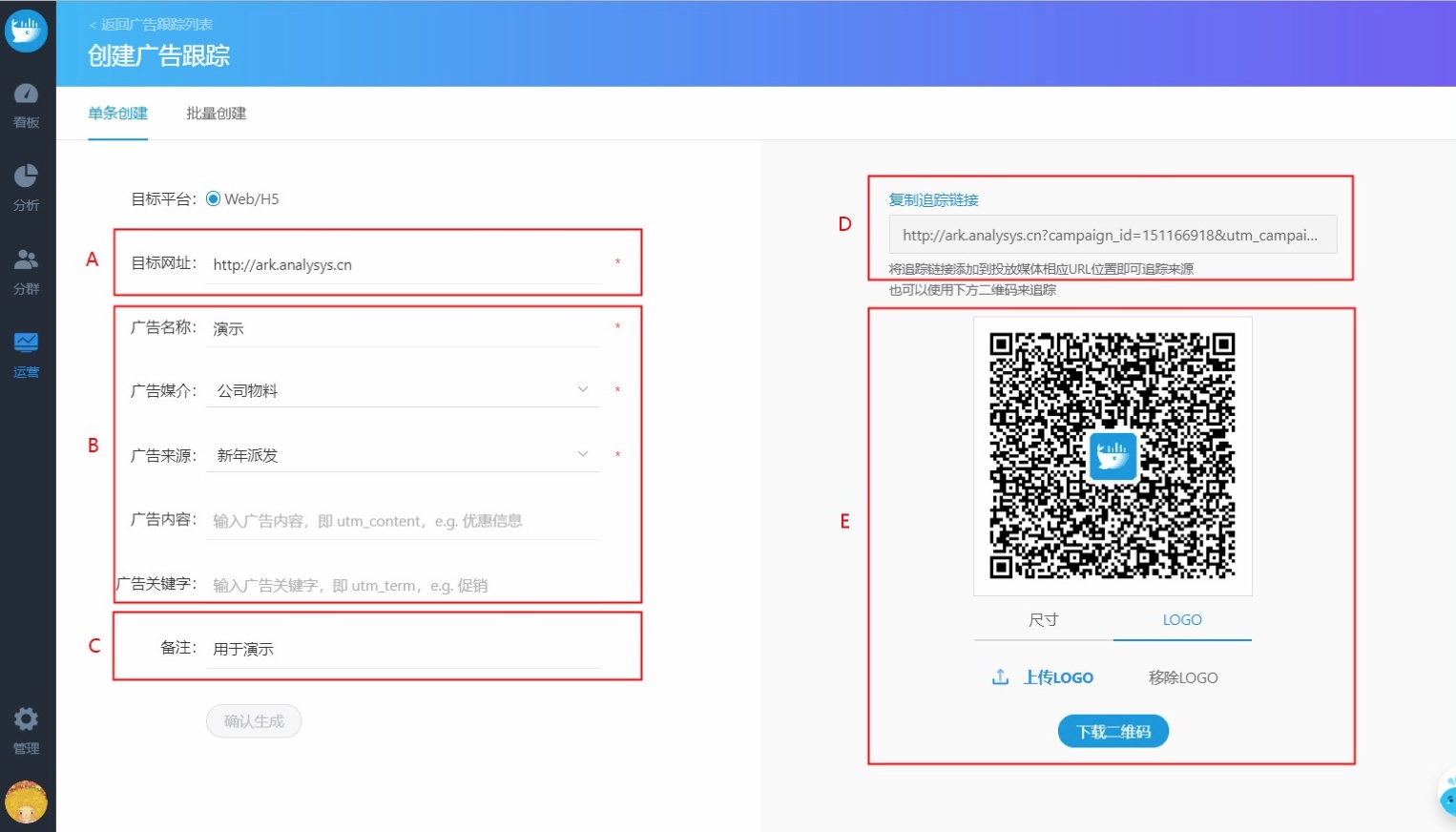This screenshot has height=832, width=1456.
Task: Click the 移除LOGO link
Action: click(x=1183, y=677)
